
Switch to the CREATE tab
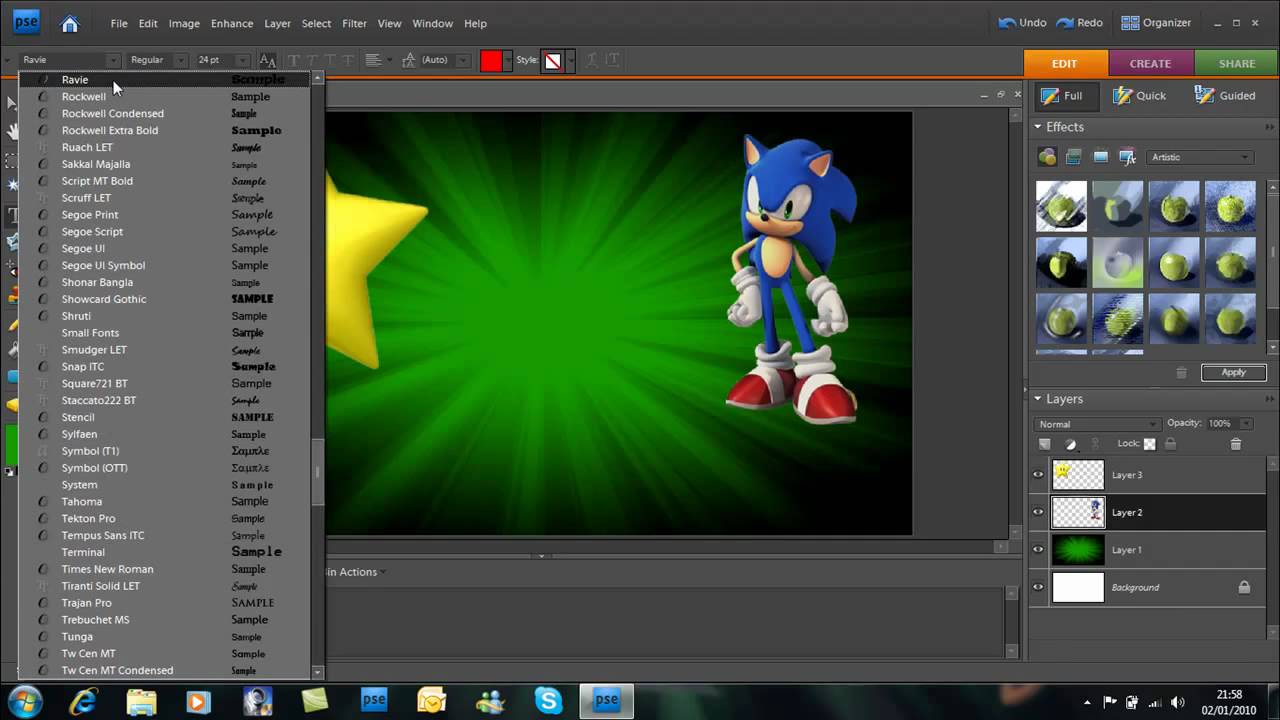pos(1151,63)
